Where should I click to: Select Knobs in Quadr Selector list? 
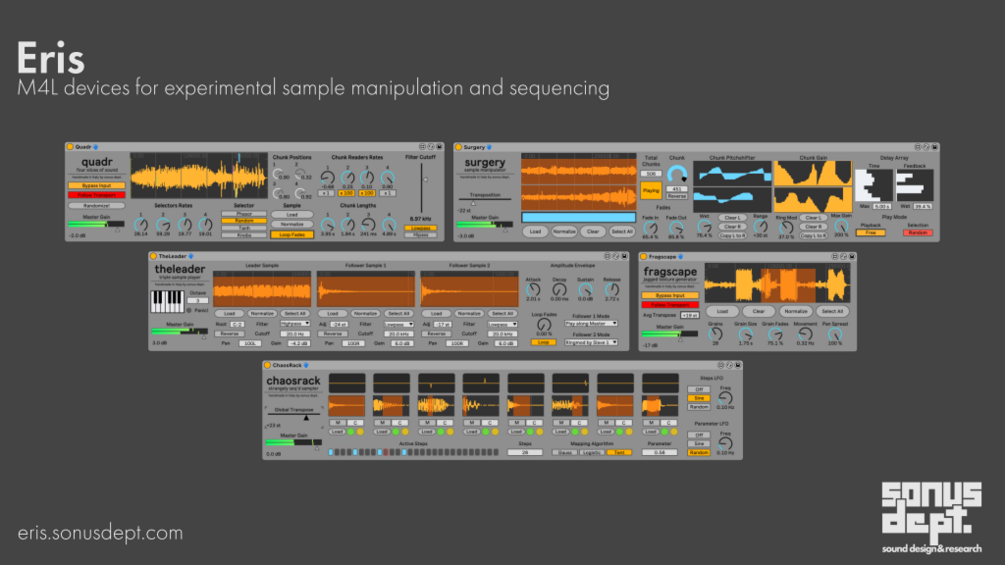click(x=244, y=235)
